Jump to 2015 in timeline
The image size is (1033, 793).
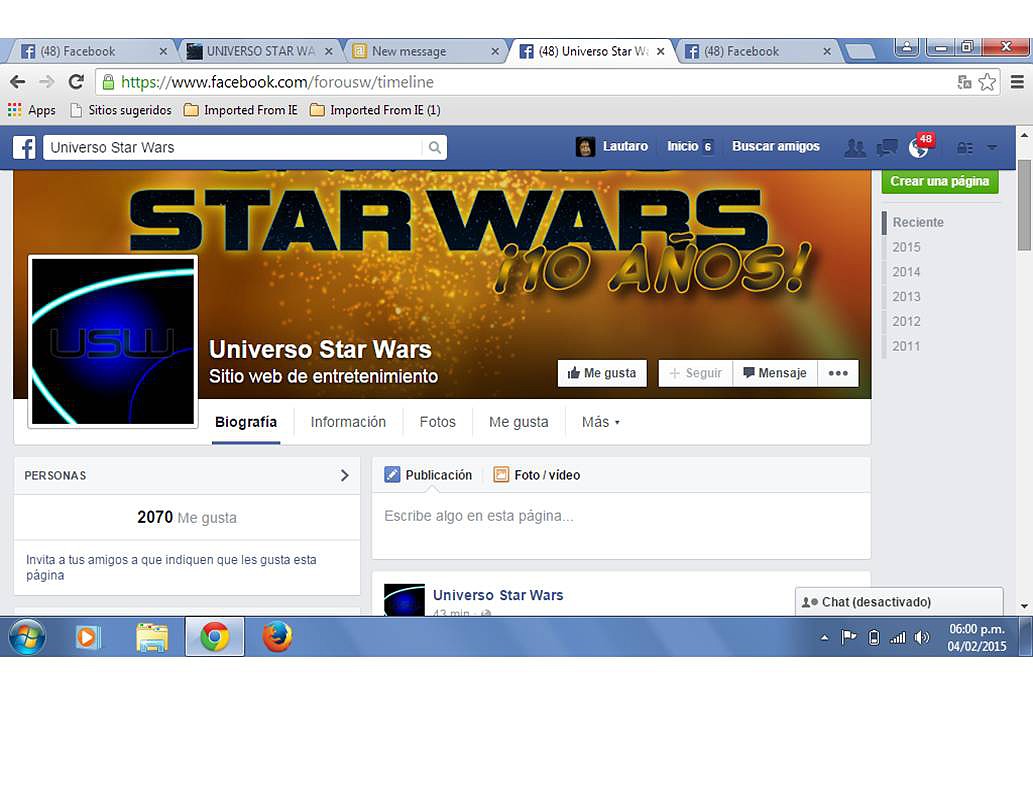point(907,247)
